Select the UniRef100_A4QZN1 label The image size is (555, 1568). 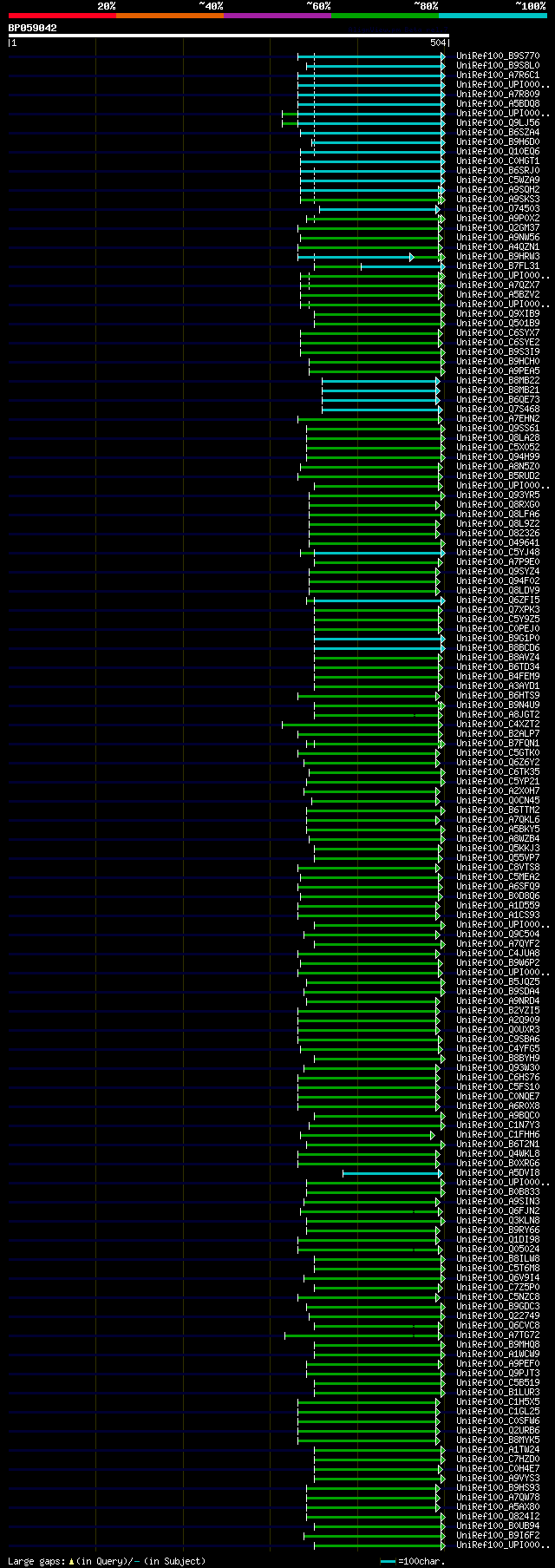click(x=499, y=246)
